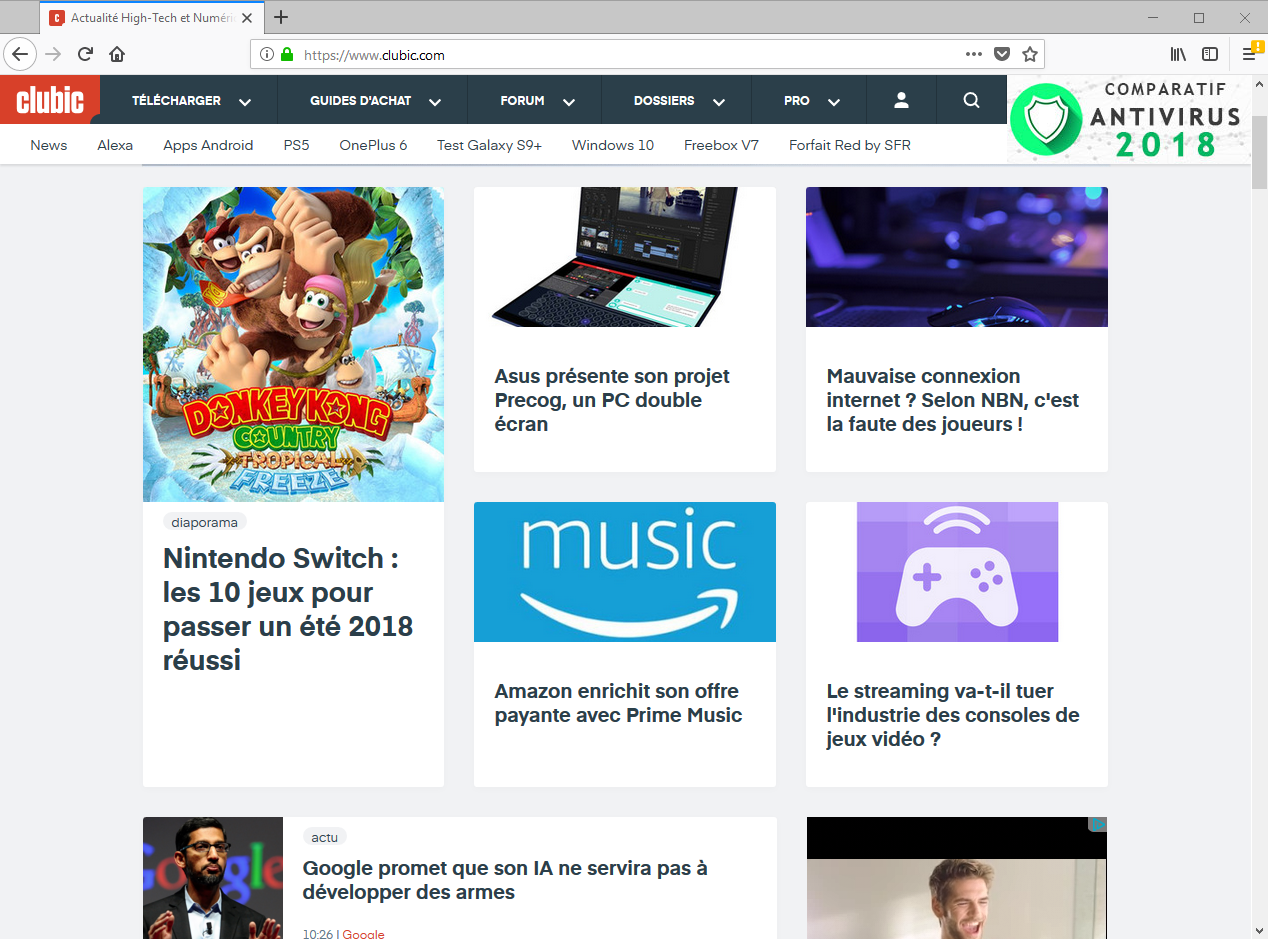Click the actu tag label
The height and width of the screenshot is (939, 1268).
pos(324,837)
